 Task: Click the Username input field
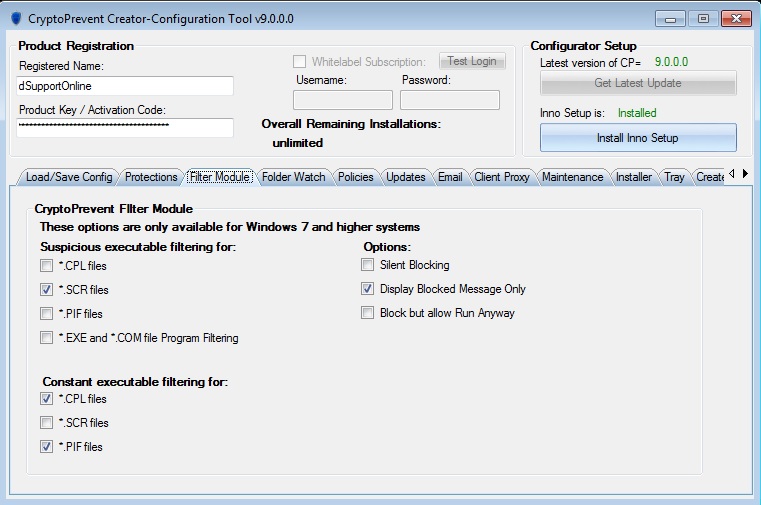(343, 100)
